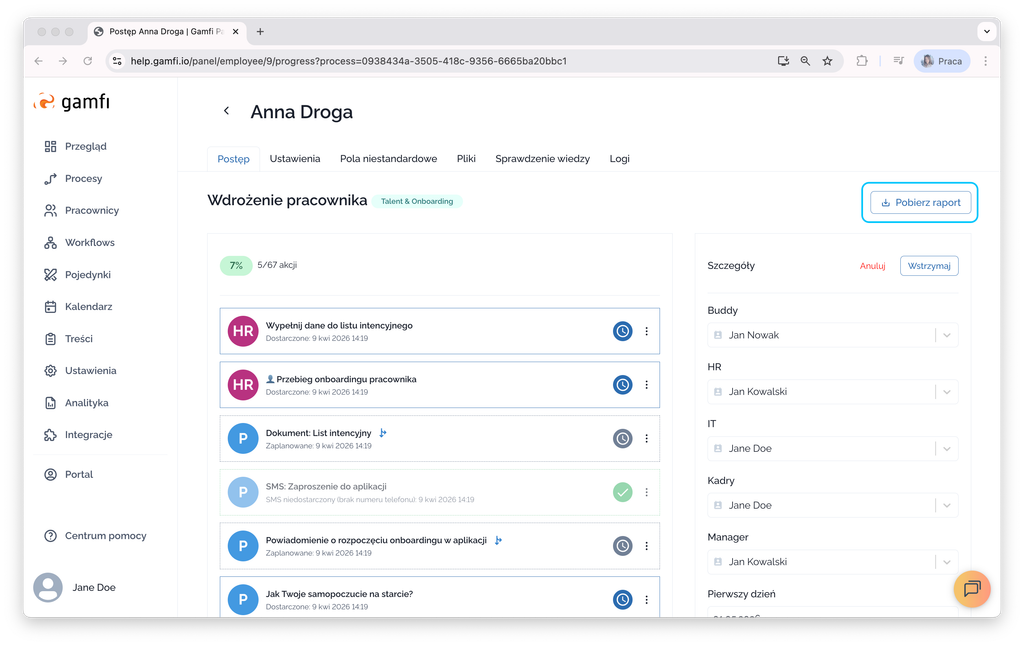Click clock status on Jak Twoje samopoczucie row
Viewport: 1024px width, 646px height.
coord(622,600)
